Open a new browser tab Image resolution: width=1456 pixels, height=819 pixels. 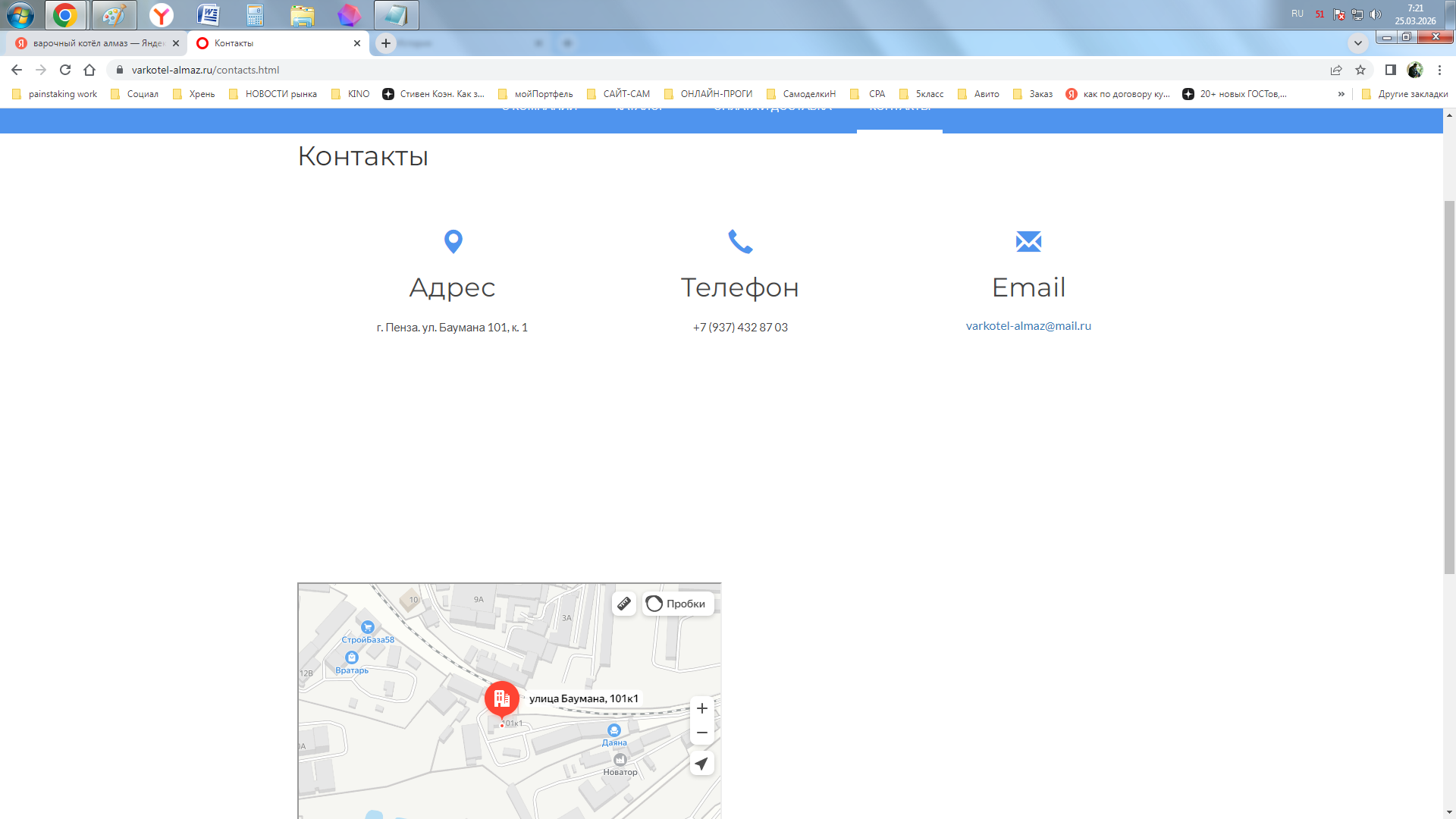pos(386,43)
